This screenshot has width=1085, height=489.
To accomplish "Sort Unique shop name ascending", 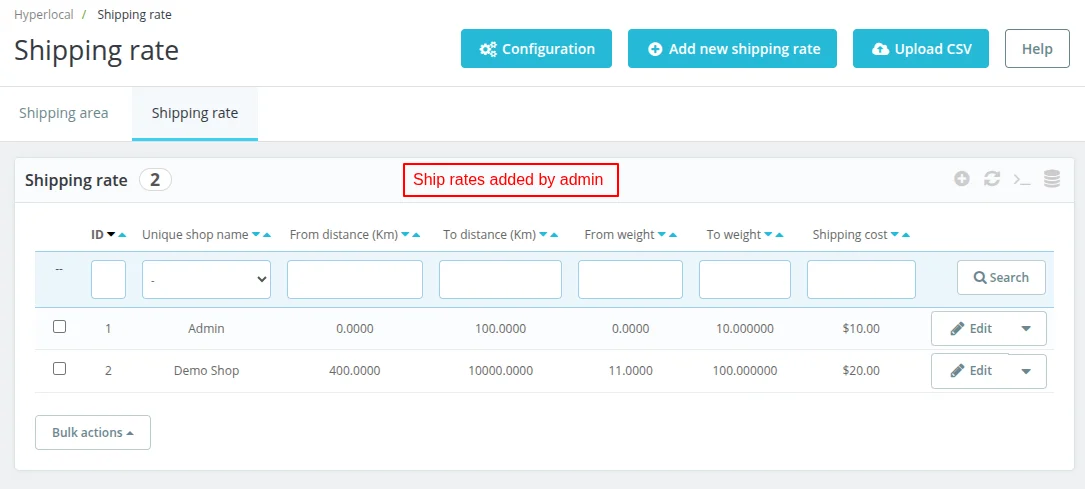I will point(267,235).
